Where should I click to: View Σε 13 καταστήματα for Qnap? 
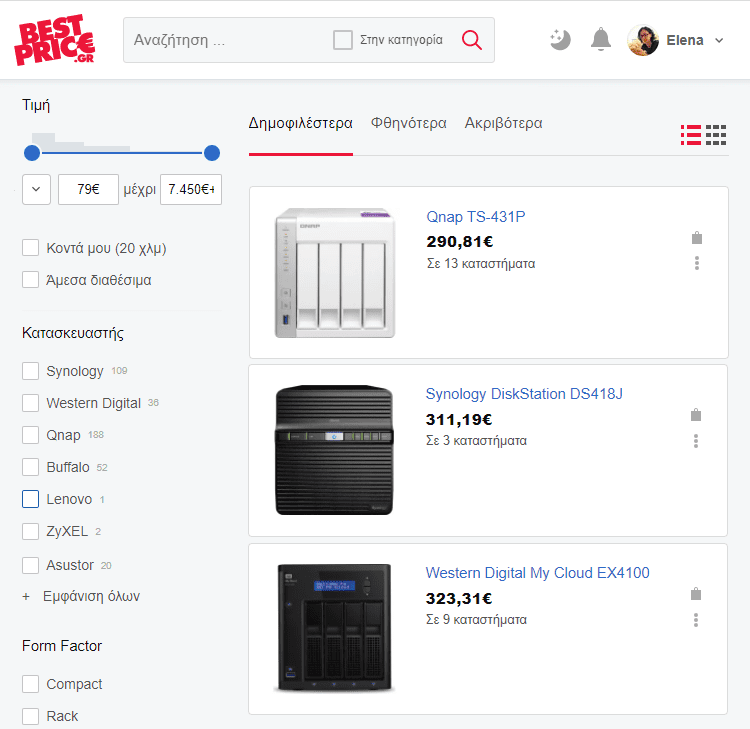481,264
